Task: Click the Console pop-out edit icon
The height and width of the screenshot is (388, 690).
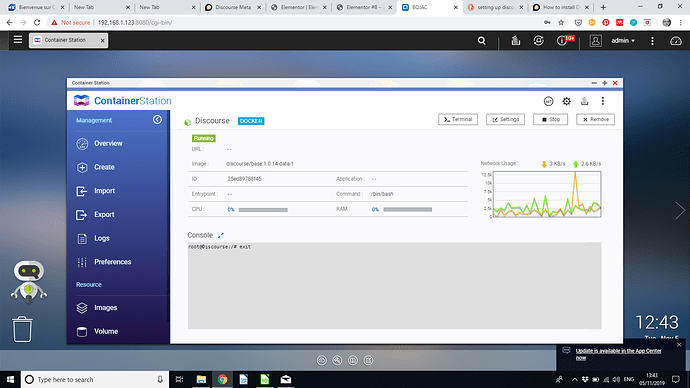Action: coord(220,235)
